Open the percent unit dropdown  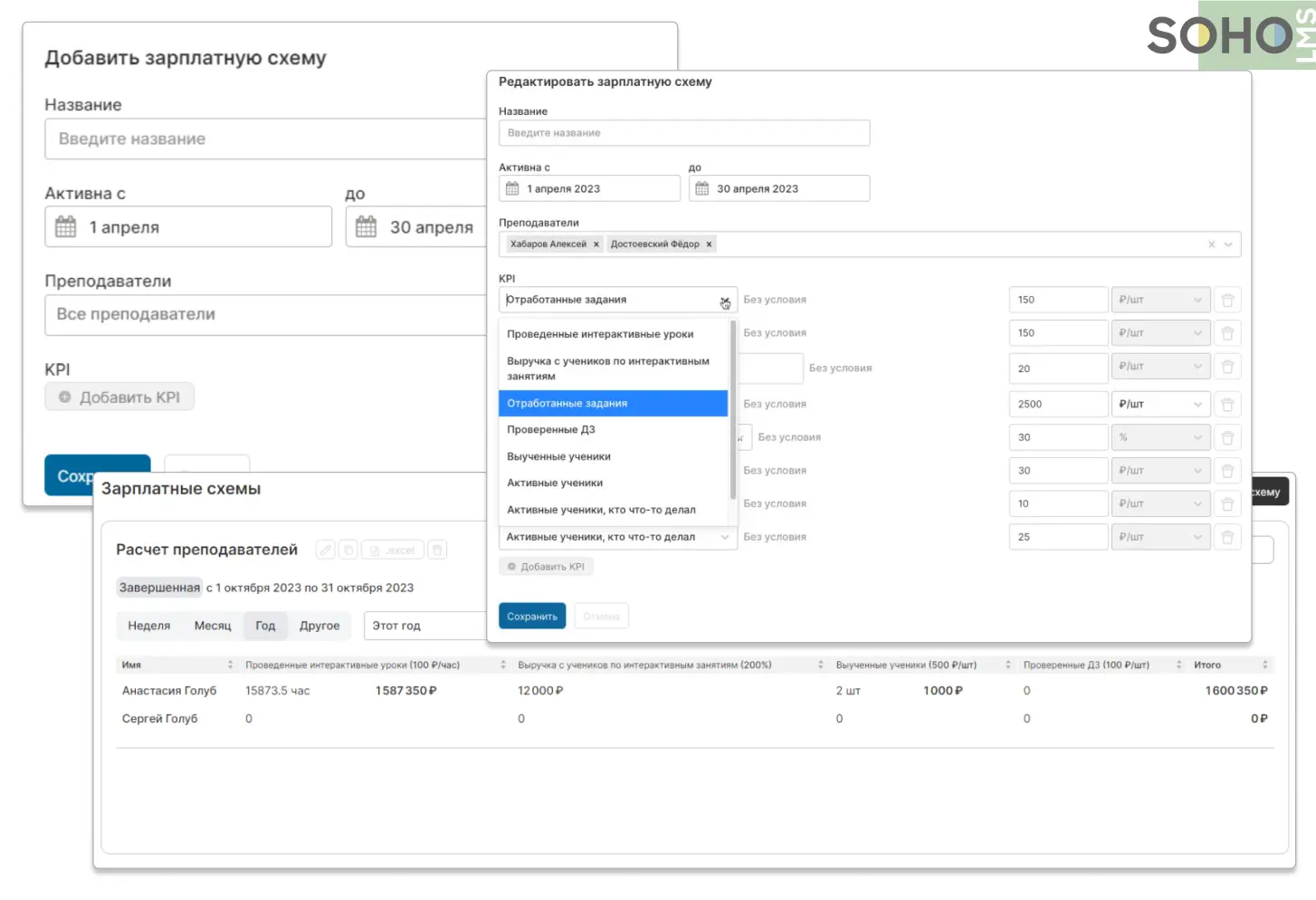click(x=1160, y=437)
